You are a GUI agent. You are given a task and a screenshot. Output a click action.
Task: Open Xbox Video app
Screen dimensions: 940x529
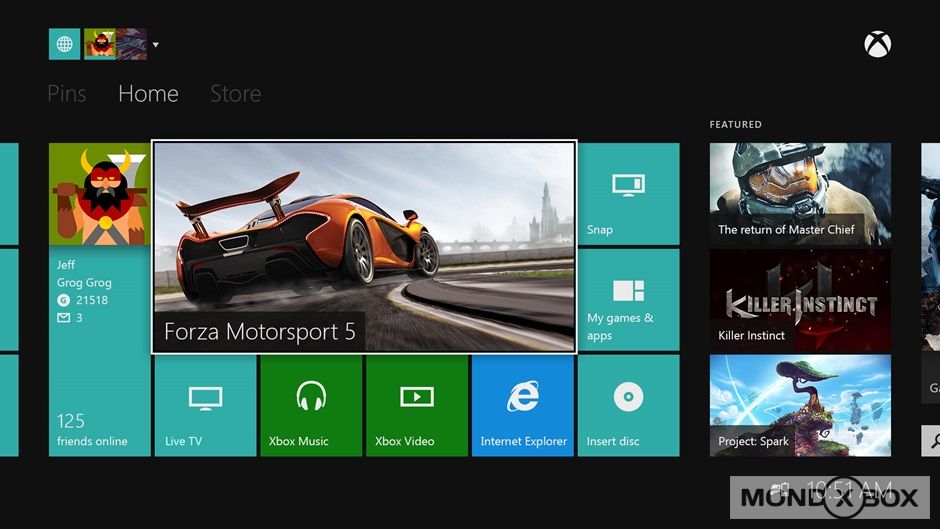pyautogui.click(x=417, y=405)
